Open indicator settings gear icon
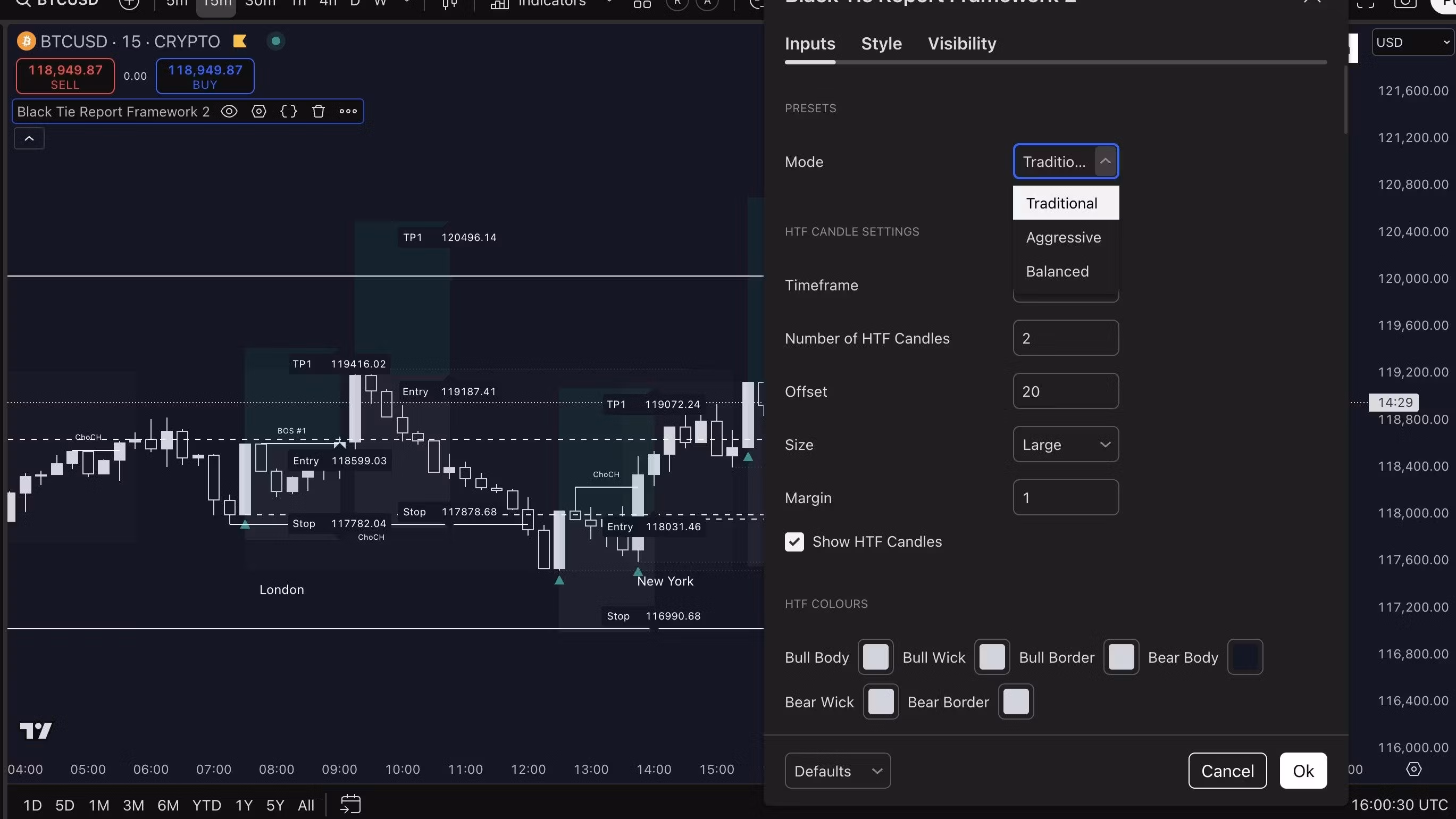1456x819 pixels. tap(259, 111)
